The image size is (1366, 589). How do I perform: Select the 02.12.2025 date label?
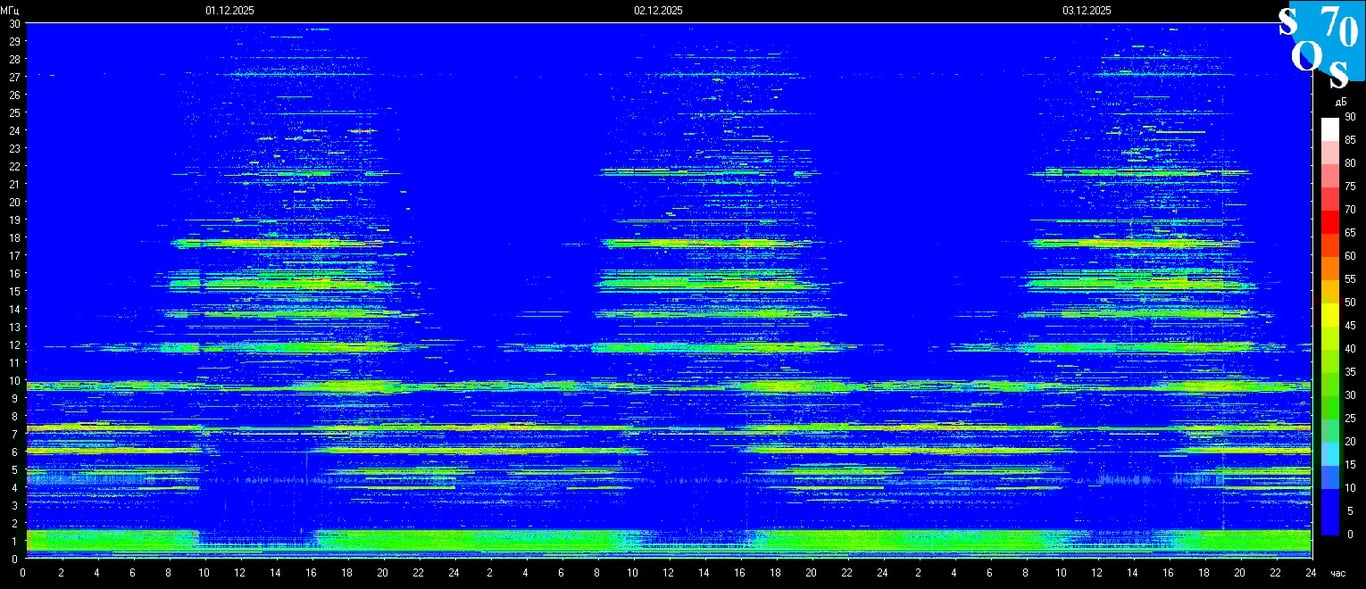[x=658, y=10]
